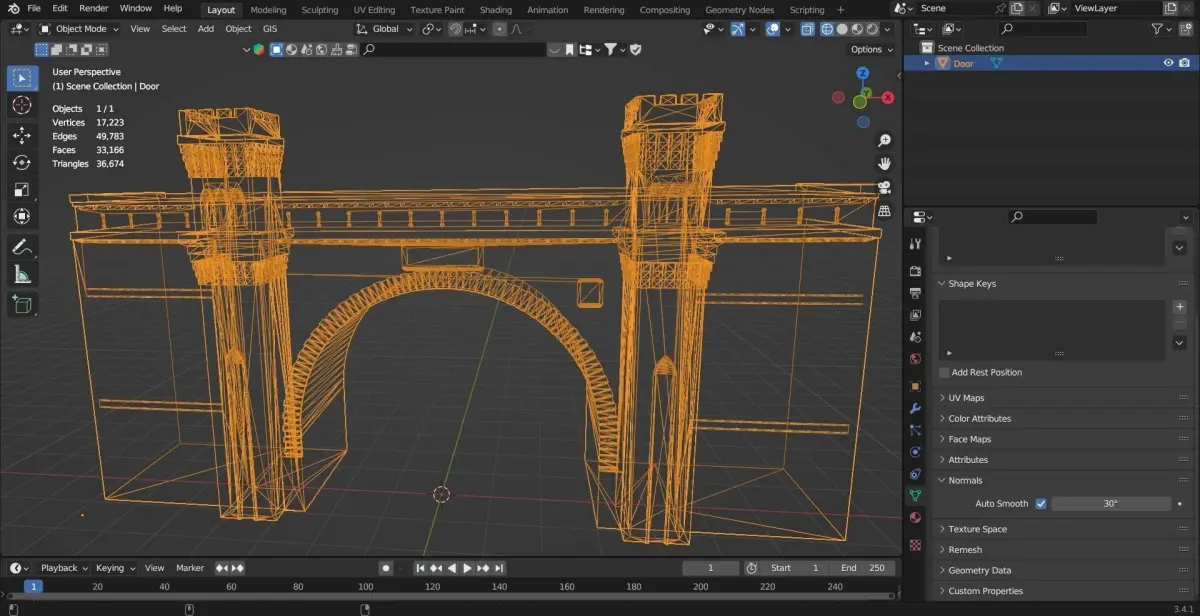Viewport: 1200px width, 616px height.
Task: Hide Door object with eye icon
Action: [x=1168, y=63]
